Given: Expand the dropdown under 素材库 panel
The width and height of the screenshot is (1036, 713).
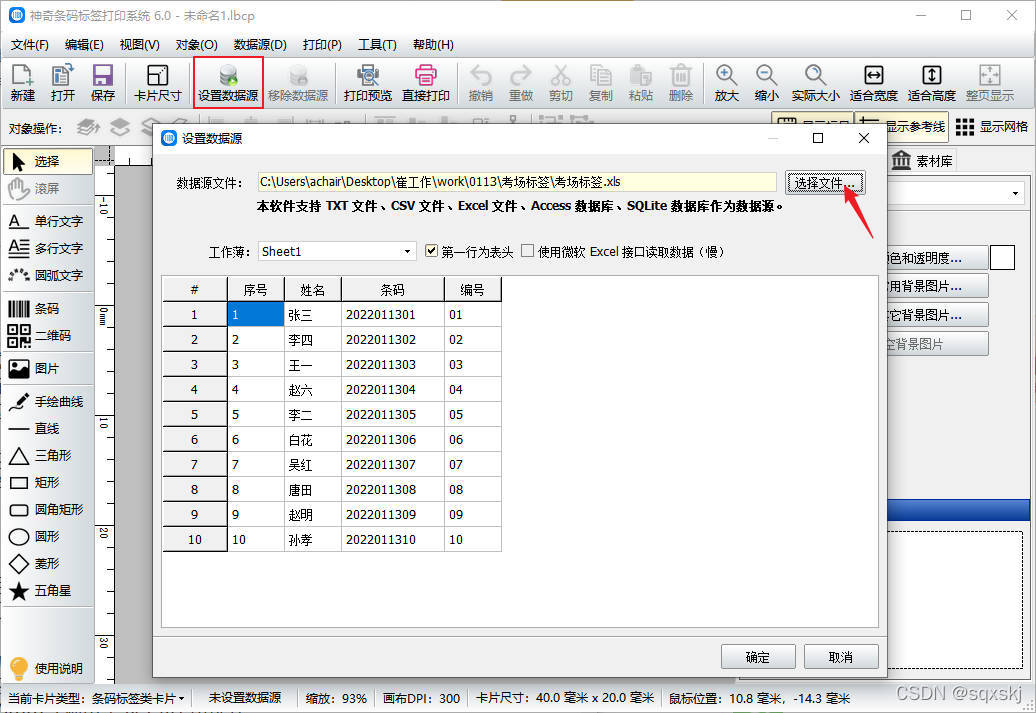Looking at the screenshot, I should click(x=1015, y=194).
